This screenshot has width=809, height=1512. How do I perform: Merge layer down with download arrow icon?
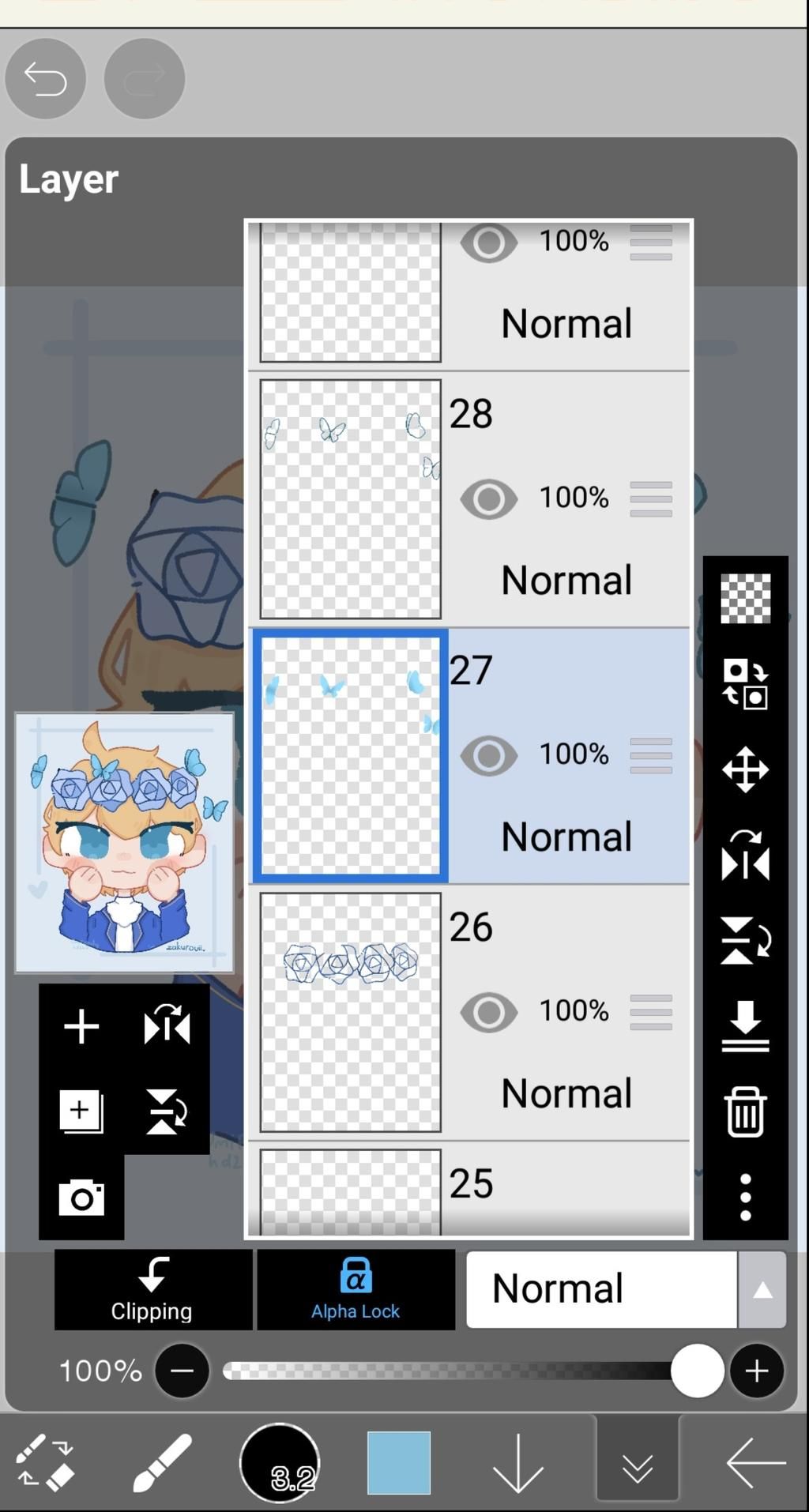click(x=745, y=1026)
